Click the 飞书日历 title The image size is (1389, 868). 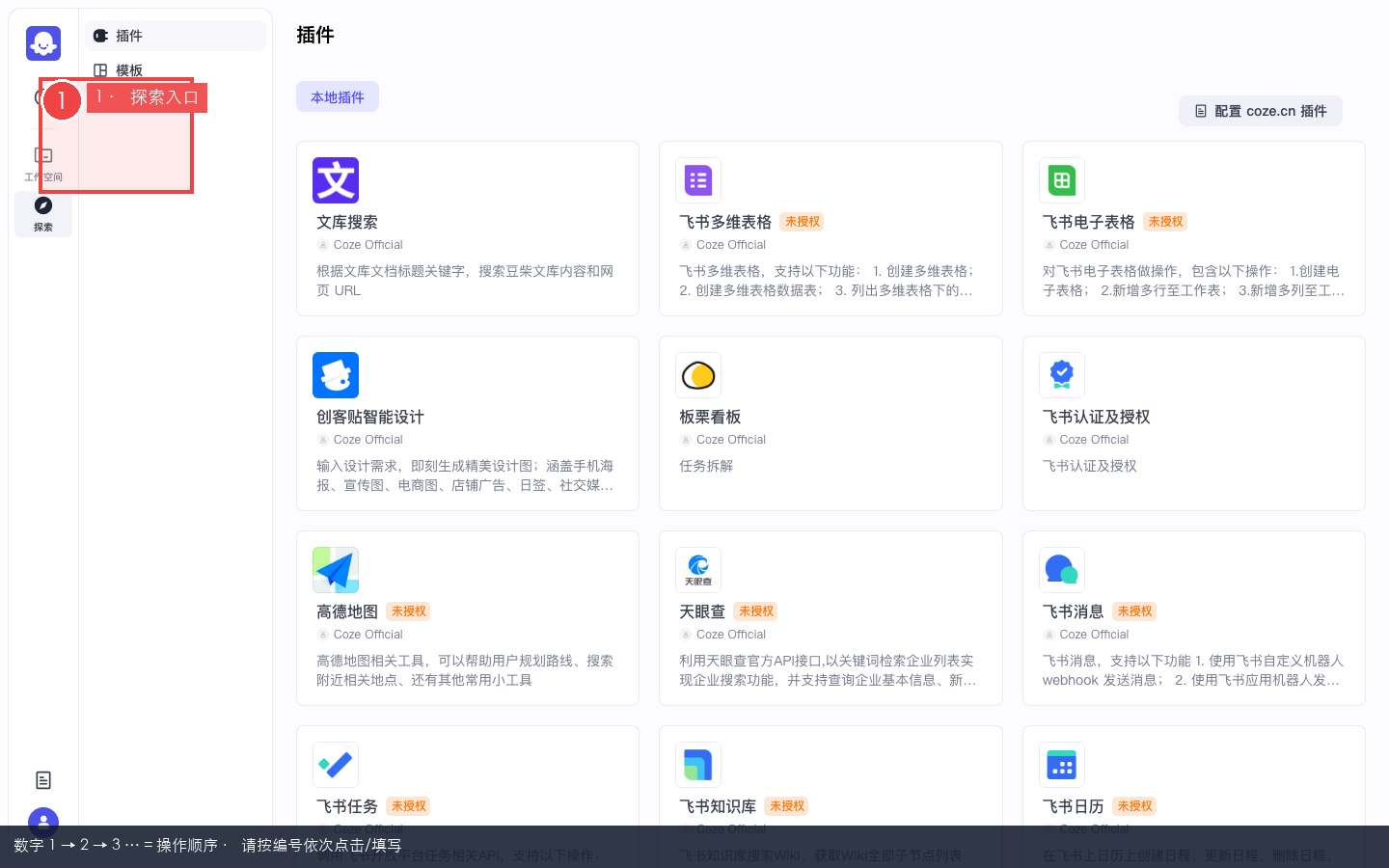1074,806
